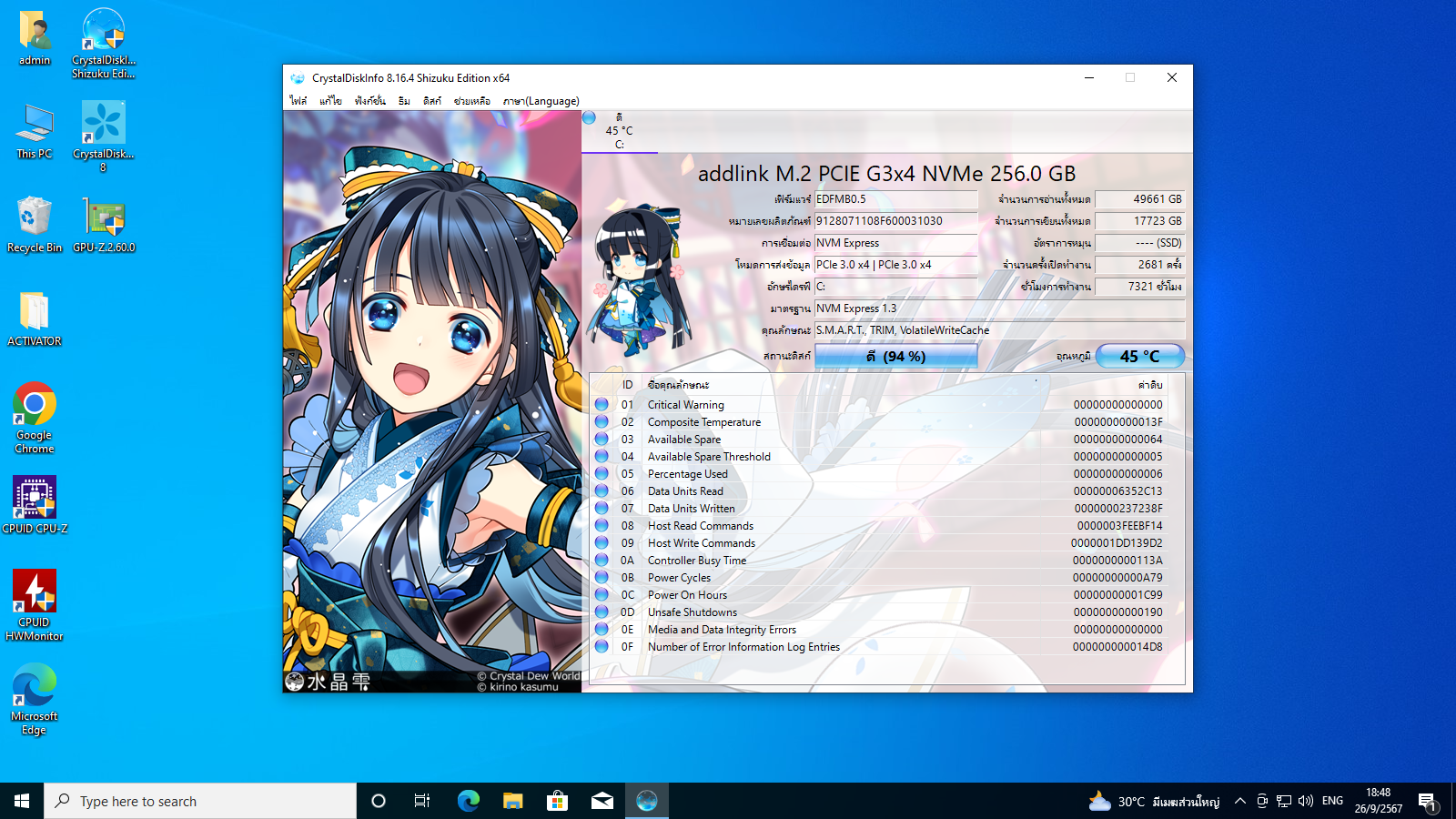Click the large Shizuku character artwork
This screenshot has height=819, width=1456.
coord(432,401)
